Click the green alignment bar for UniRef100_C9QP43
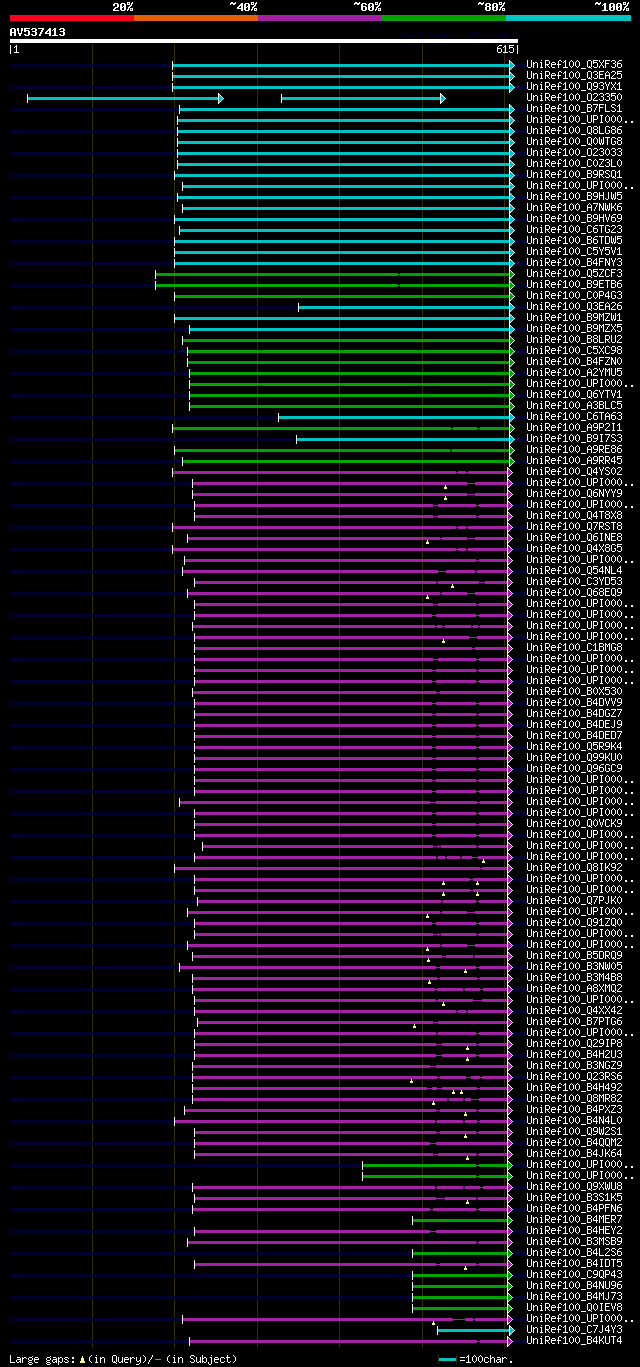Screen dimensions: 640x1367 click(462, 1274)
